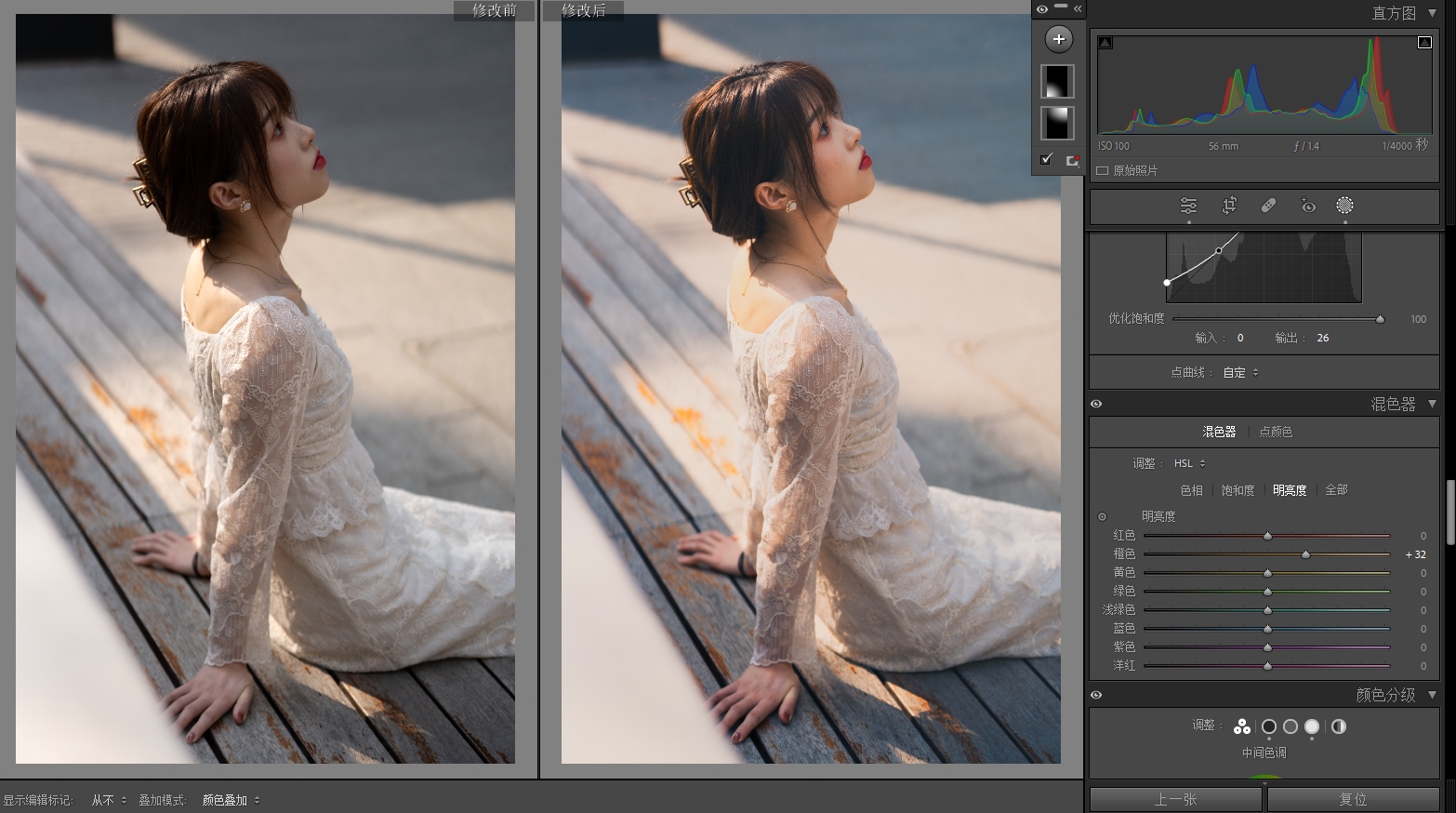Image resolution: width=1456 pixels, height=813 pixels.
Task: Enable the 原始照片 checkbox
Action: pos(1103,171)
